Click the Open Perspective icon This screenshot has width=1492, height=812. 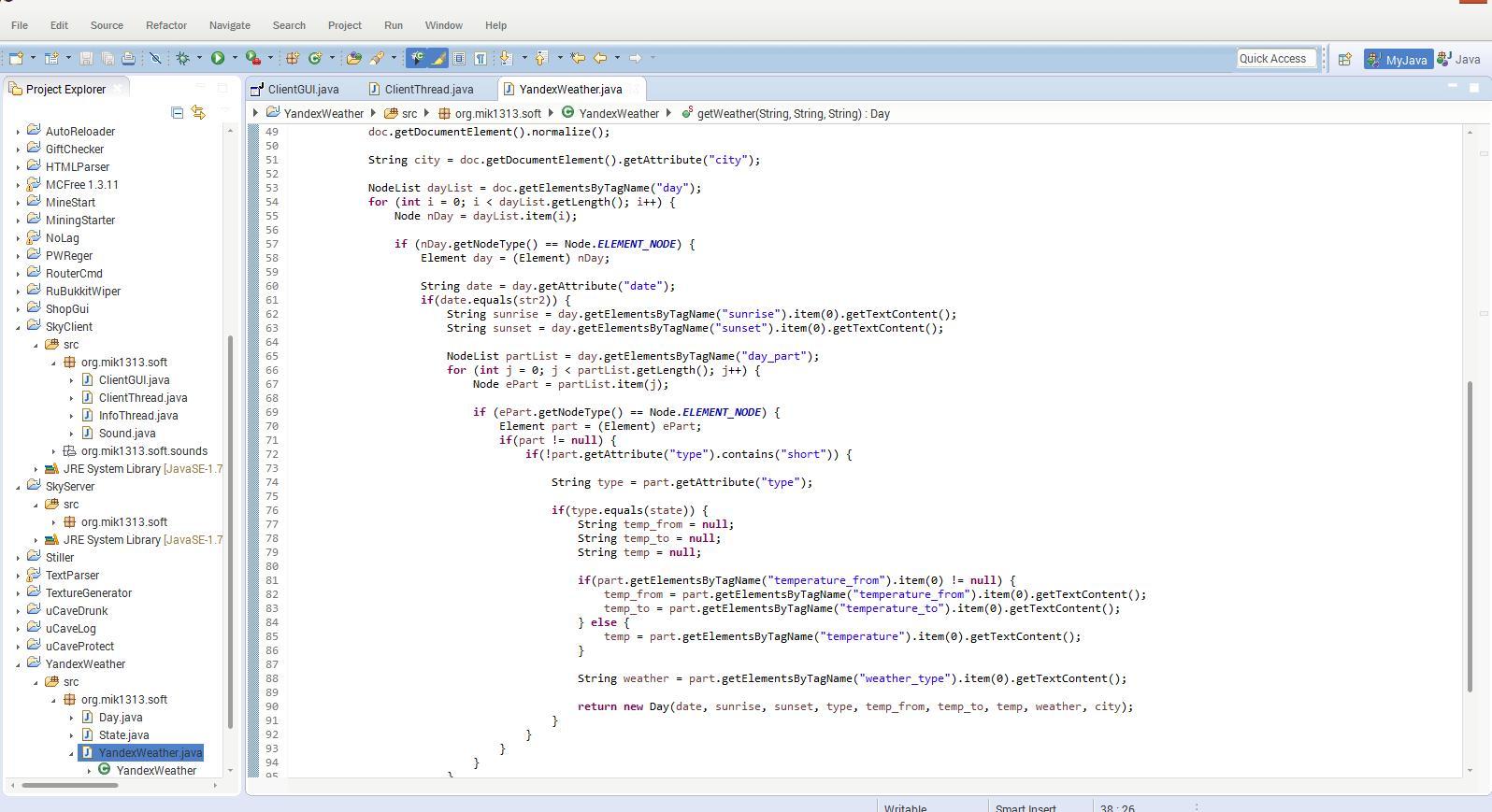click(x=1344, y=59)
